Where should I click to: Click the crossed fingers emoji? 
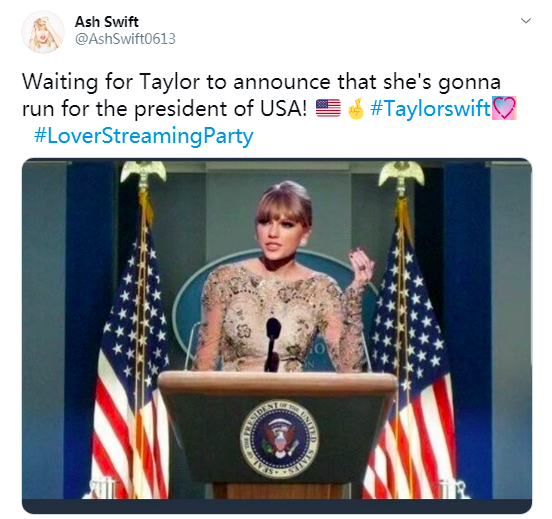356,108
